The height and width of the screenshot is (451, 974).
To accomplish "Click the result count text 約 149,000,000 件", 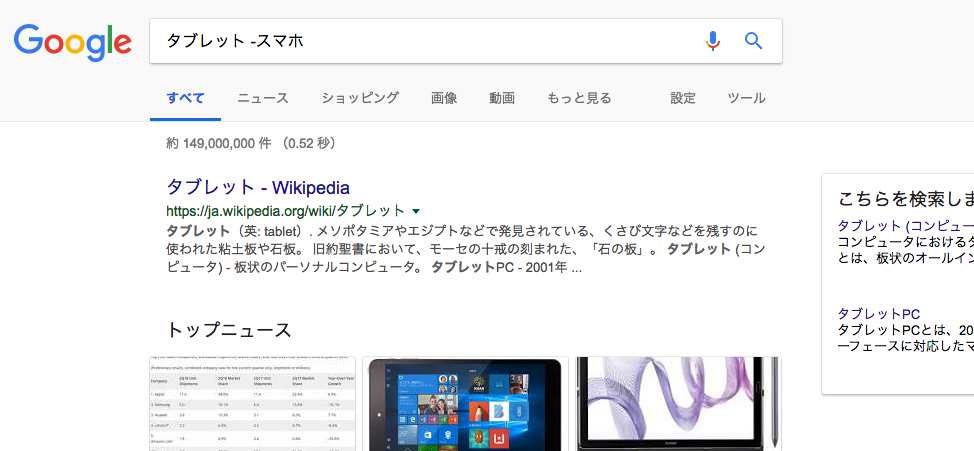I will [219, 144].
